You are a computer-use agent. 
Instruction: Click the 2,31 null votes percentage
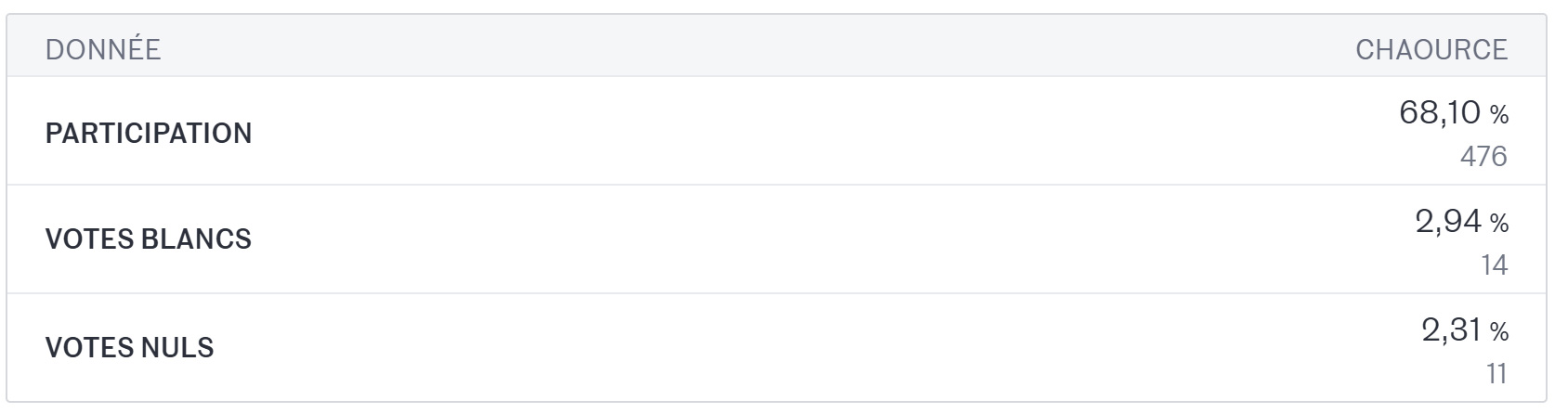coord(1450,330)
